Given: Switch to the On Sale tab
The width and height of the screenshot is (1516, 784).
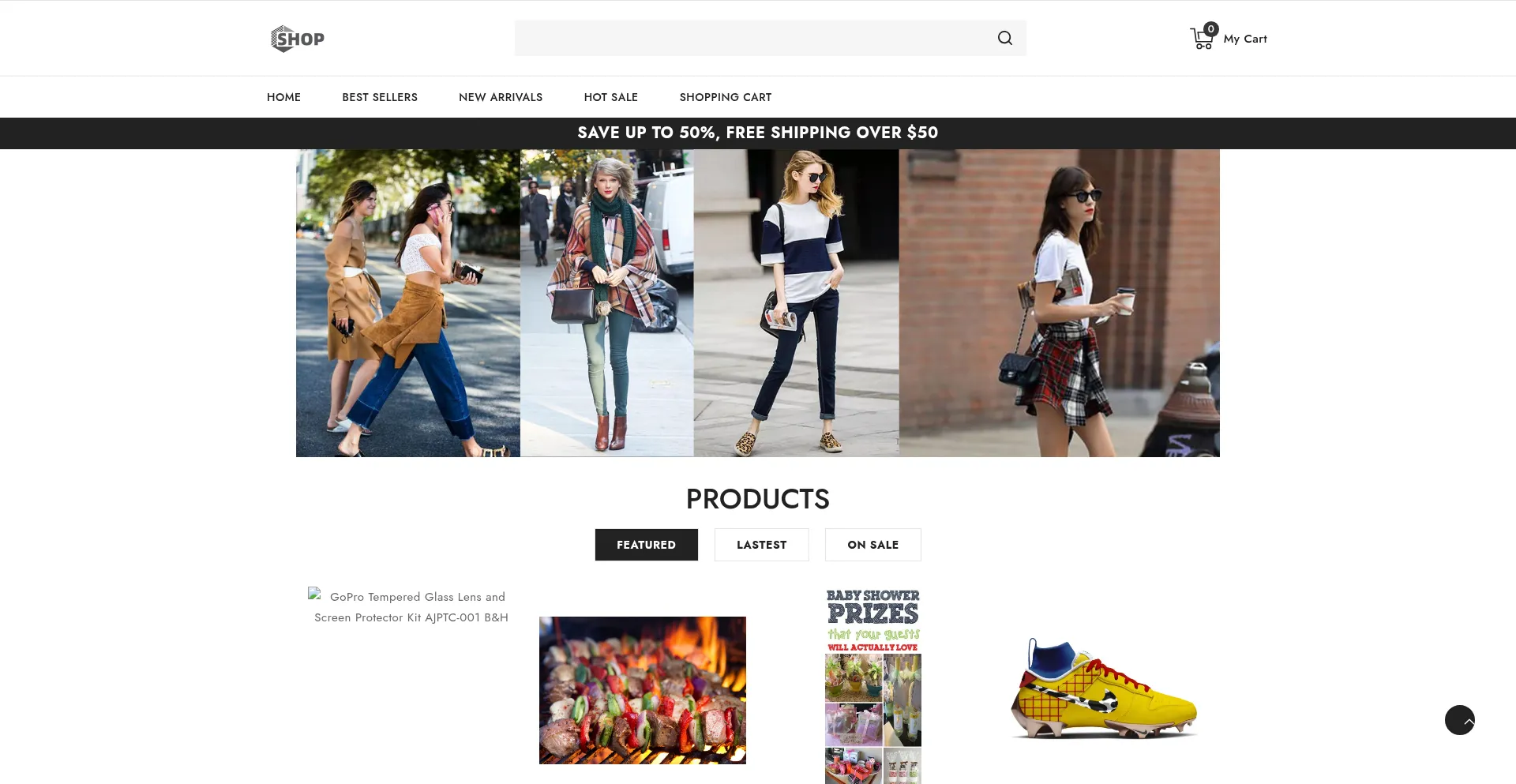Looking at the screenshot, I should (872, 545).
